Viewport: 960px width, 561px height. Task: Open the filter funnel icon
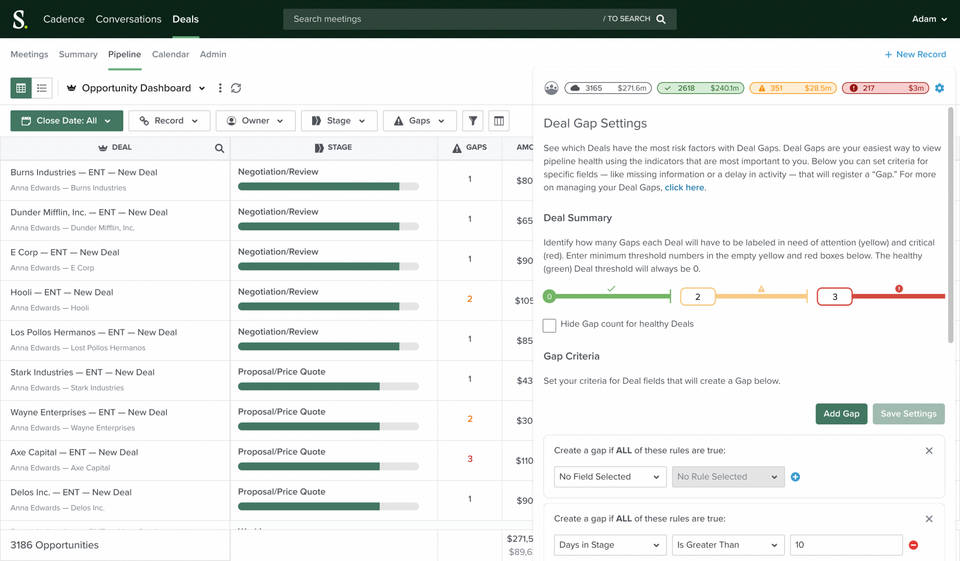pyautogui.click(x=471, y=121)
